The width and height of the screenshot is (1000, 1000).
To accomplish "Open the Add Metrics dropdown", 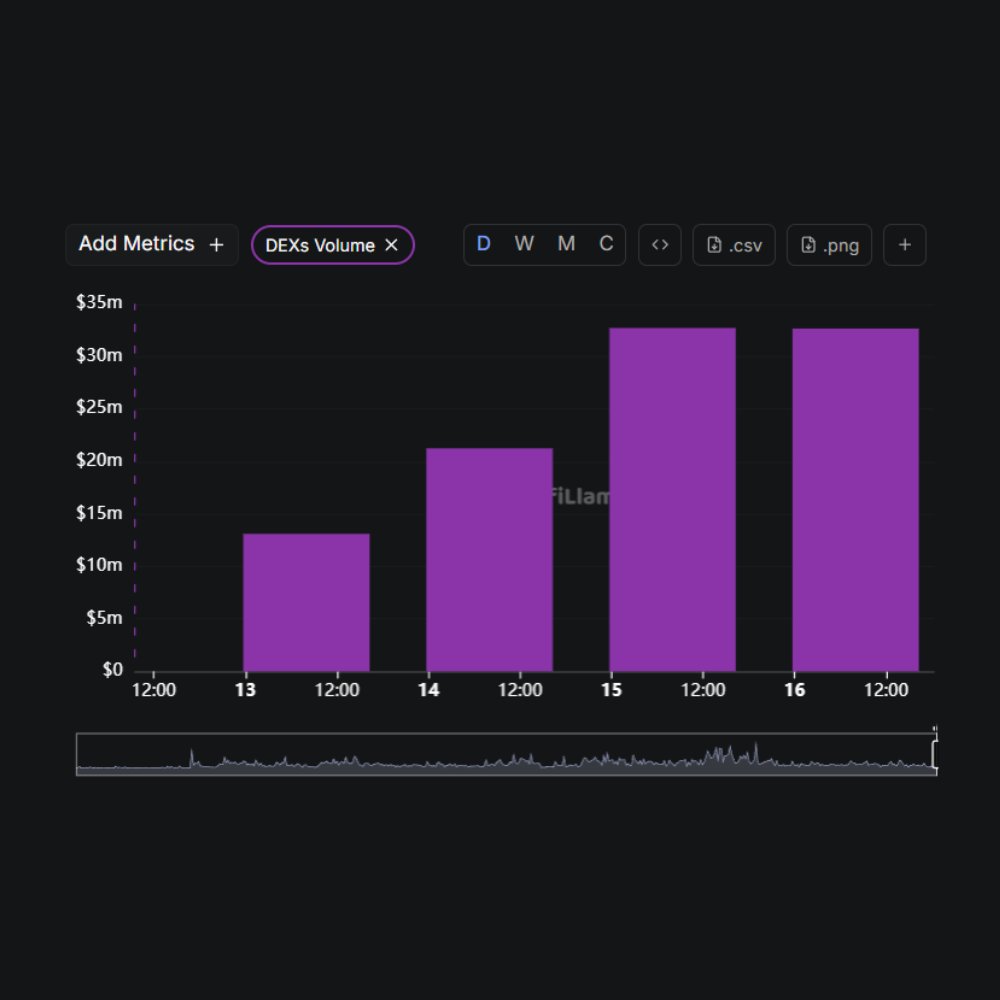I will (138, 244).
